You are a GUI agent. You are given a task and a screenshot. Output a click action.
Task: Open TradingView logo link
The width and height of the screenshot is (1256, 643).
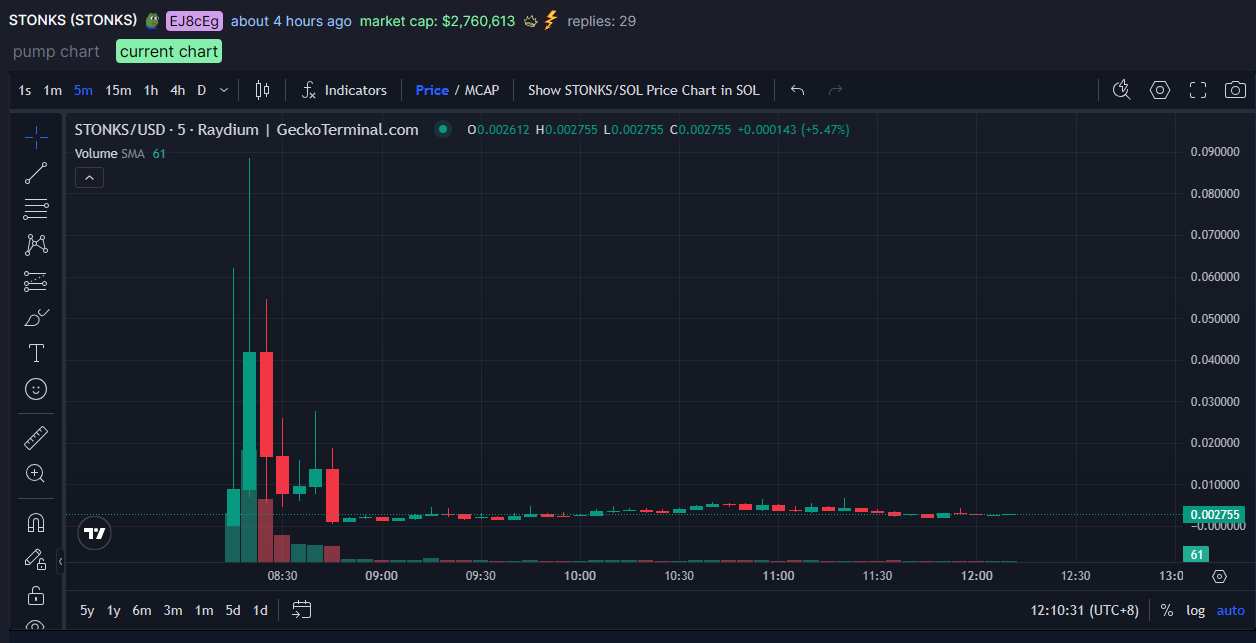(95, 533)
